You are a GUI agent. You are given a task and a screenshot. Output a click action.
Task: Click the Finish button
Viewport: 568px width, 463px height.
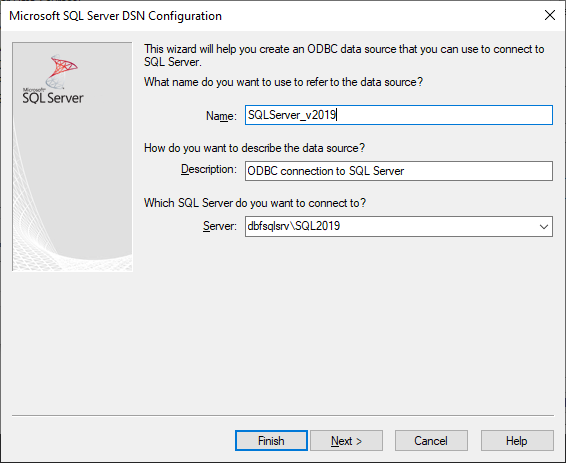click(x=271, y=441)
